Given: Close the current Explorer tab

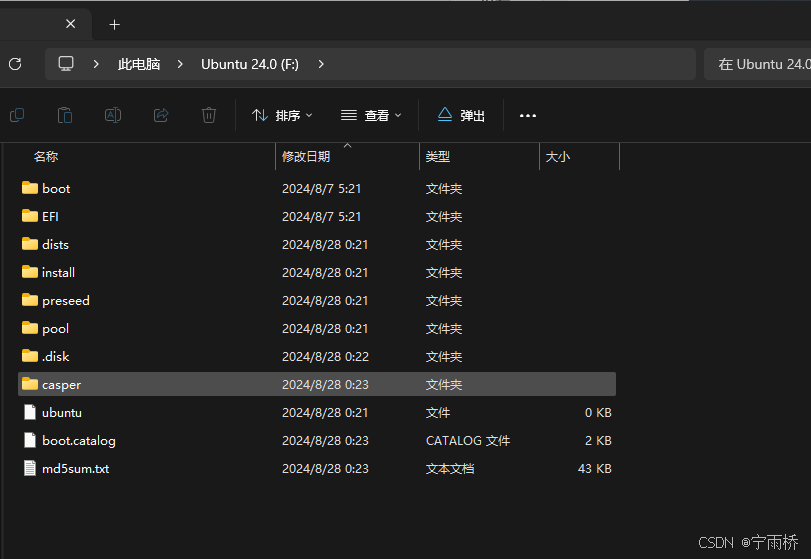Looking at the screenshot, I should (71, 24).
